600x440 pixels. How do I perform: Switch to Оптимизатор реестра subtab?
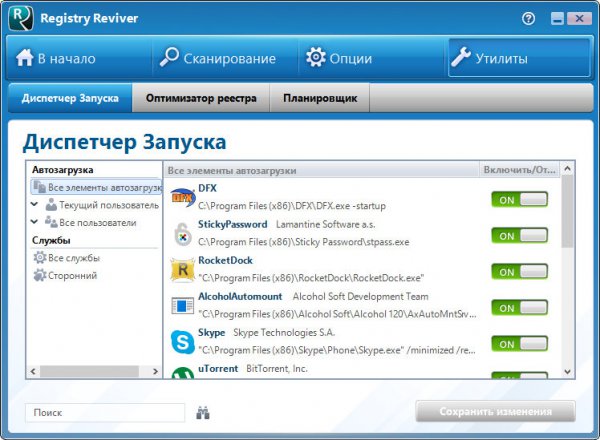click(x=201, y=98)
